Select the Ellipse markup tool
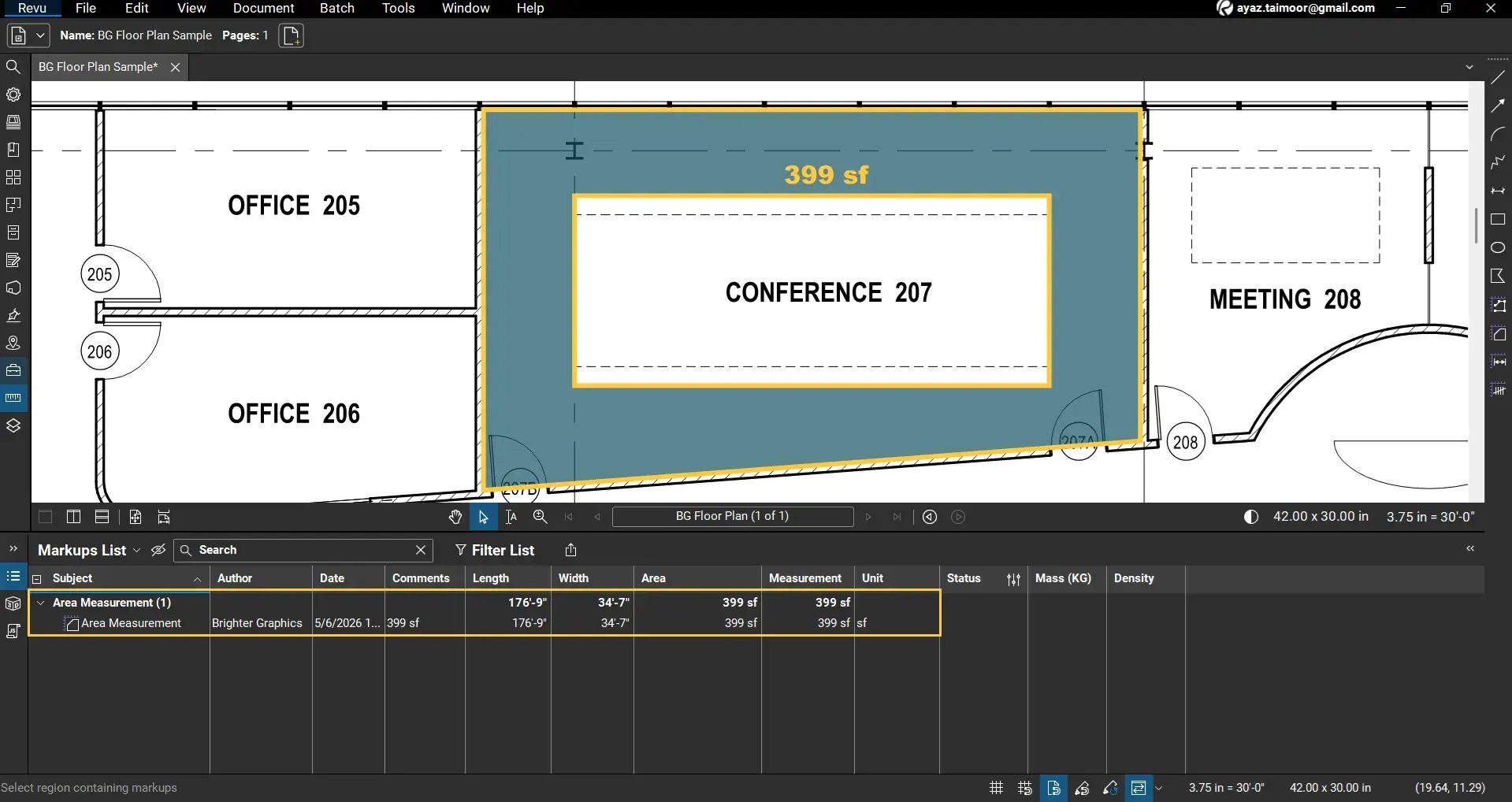1512x802 pixels. [x=1498, y=247]
